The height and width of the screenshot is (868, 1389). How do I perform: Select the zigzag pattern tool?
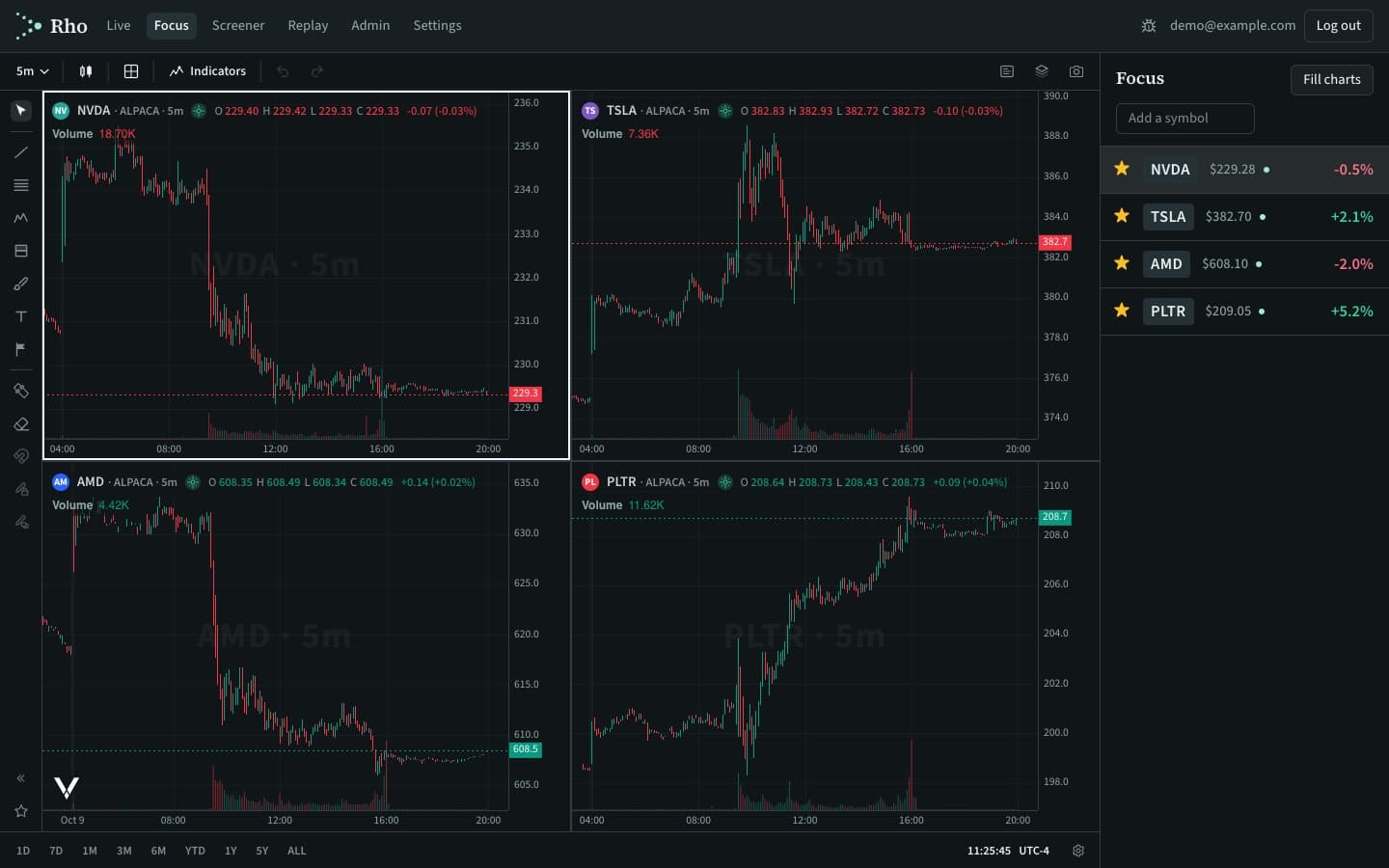20,218
